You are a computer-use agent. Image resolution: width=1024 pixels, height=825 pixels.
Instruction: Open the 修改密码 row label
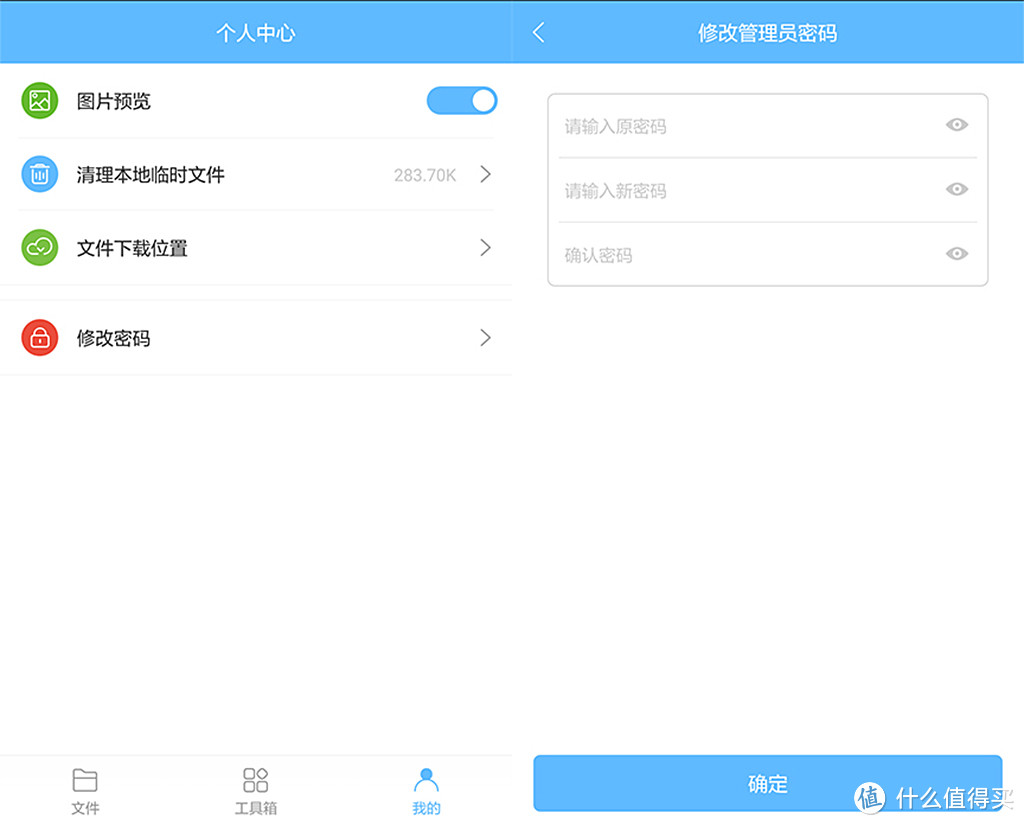point(114,338)
